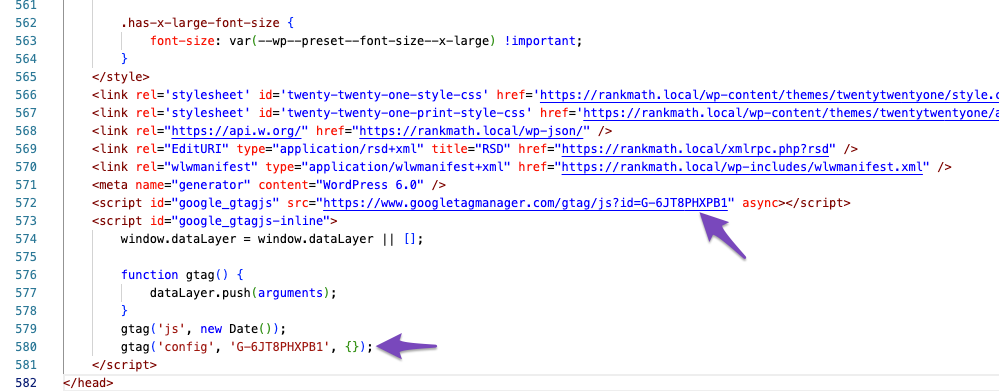
Task: Open the wlwmanifest.xml URL
Action: click(742, 167)
